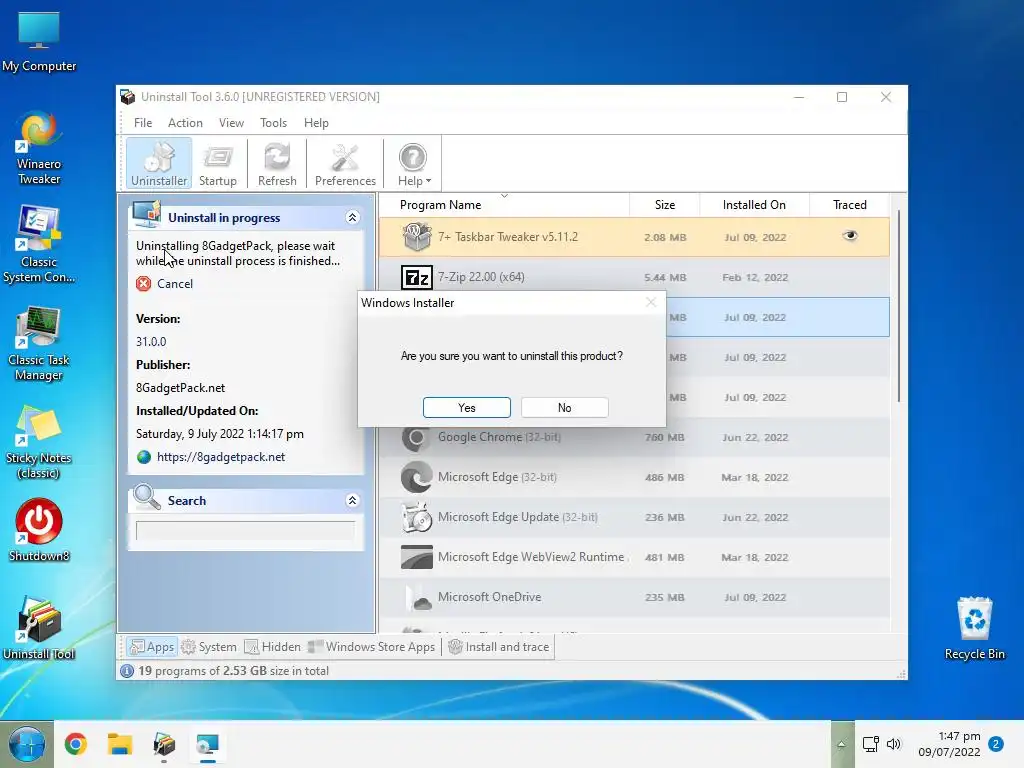The height and width of the screenshot is (768, 1024).
Task: Select Uninstall Tool desktop shortcut
Action: coord(39,628)
